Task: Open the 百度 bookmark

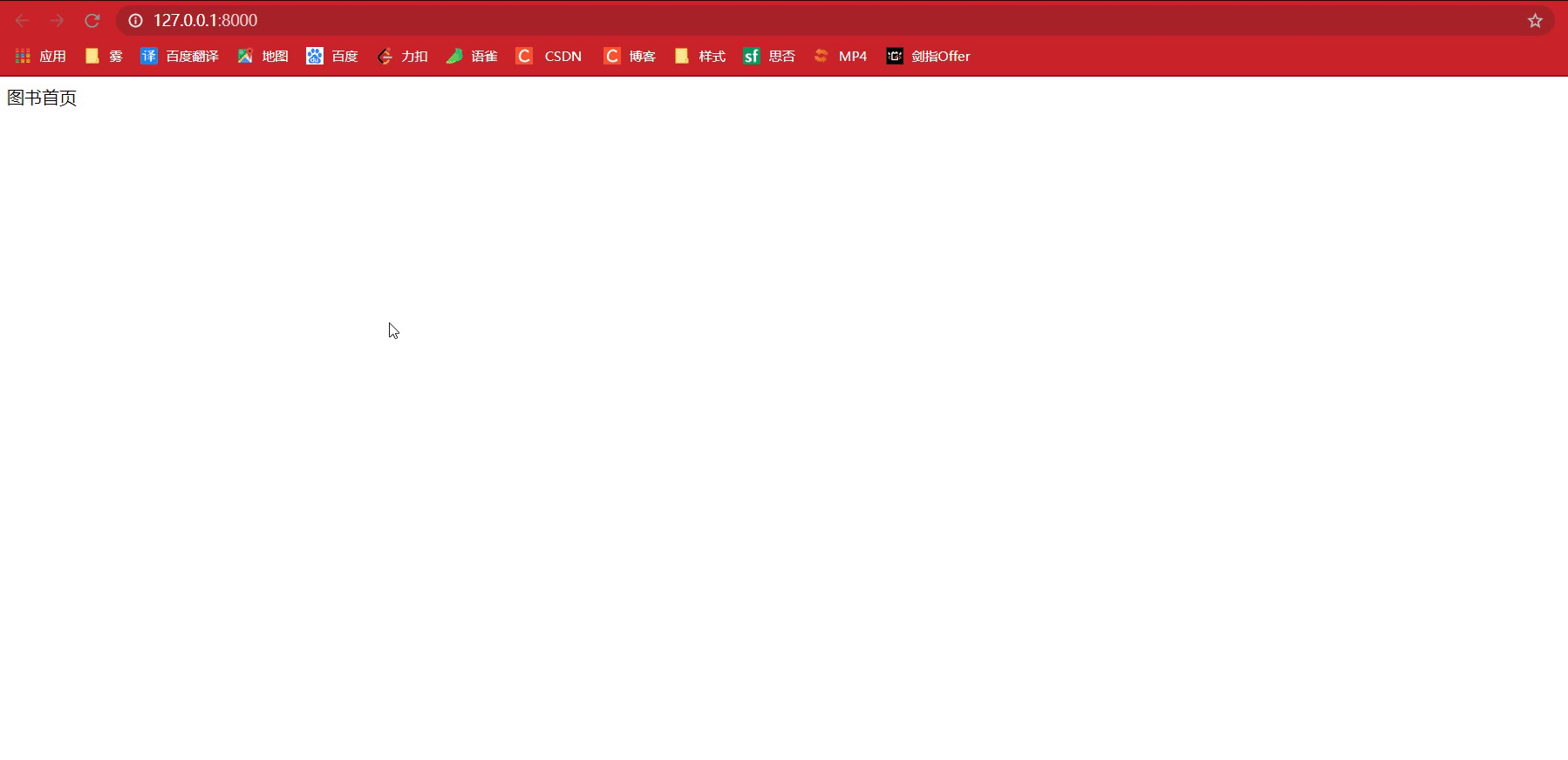Action: [332, 56]
